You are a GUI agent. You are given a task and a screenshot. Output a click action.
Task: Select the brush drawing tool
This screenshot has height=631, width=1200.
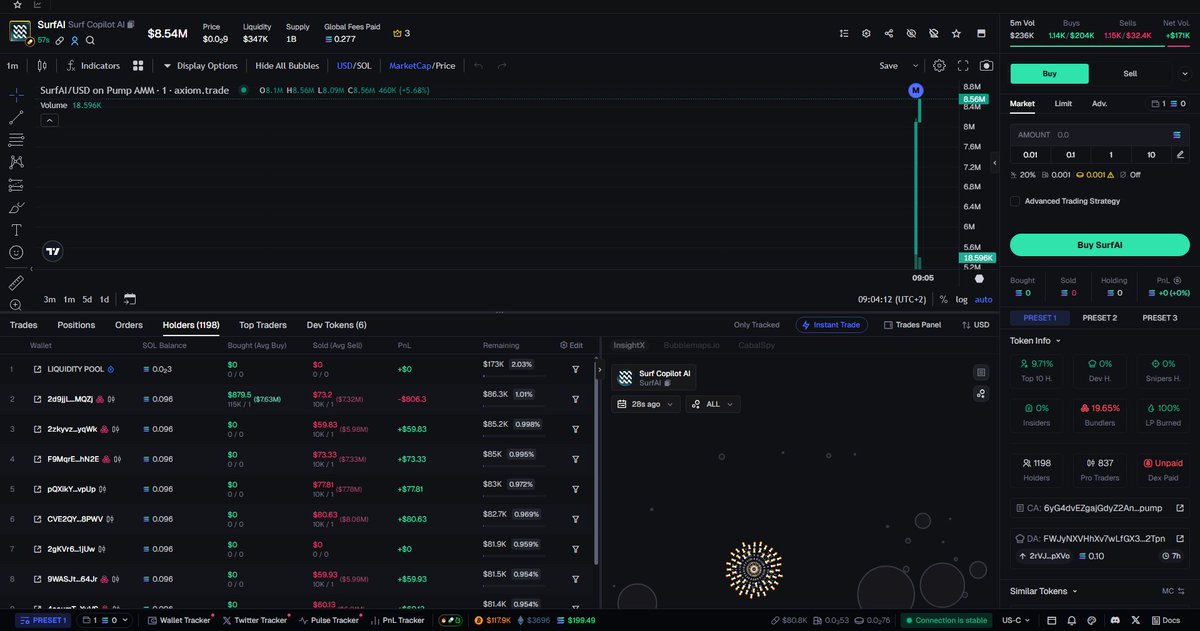point(16,208)
